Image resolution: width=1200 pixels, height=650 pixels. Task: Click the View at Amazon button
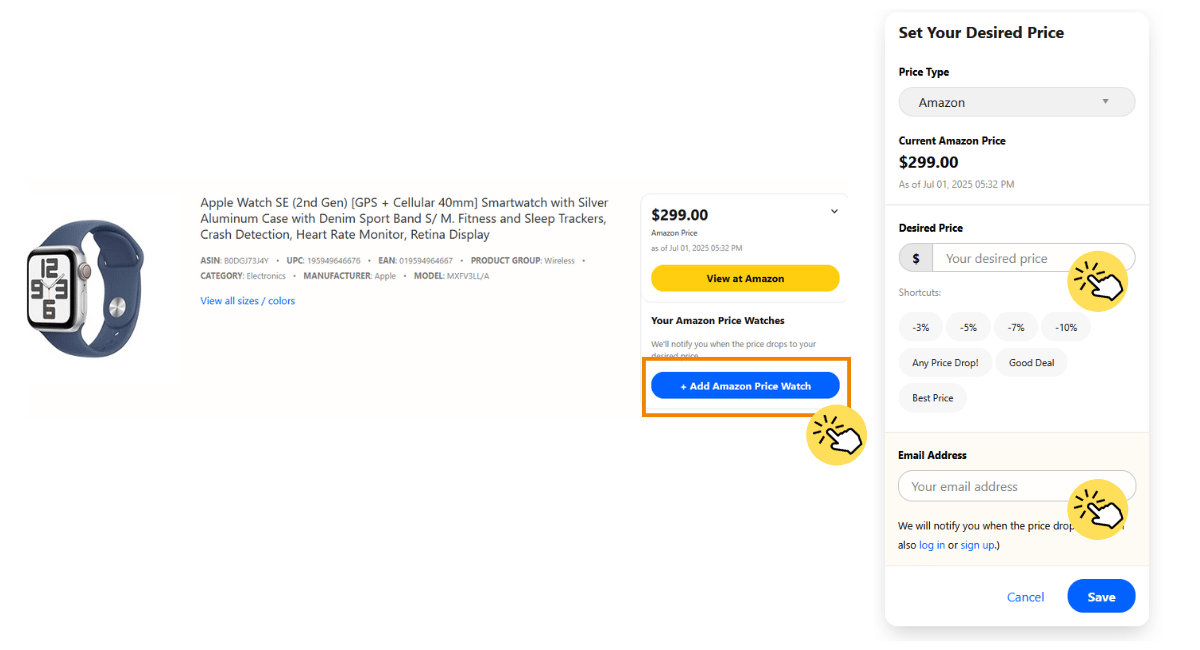click(x=745, y=278)
